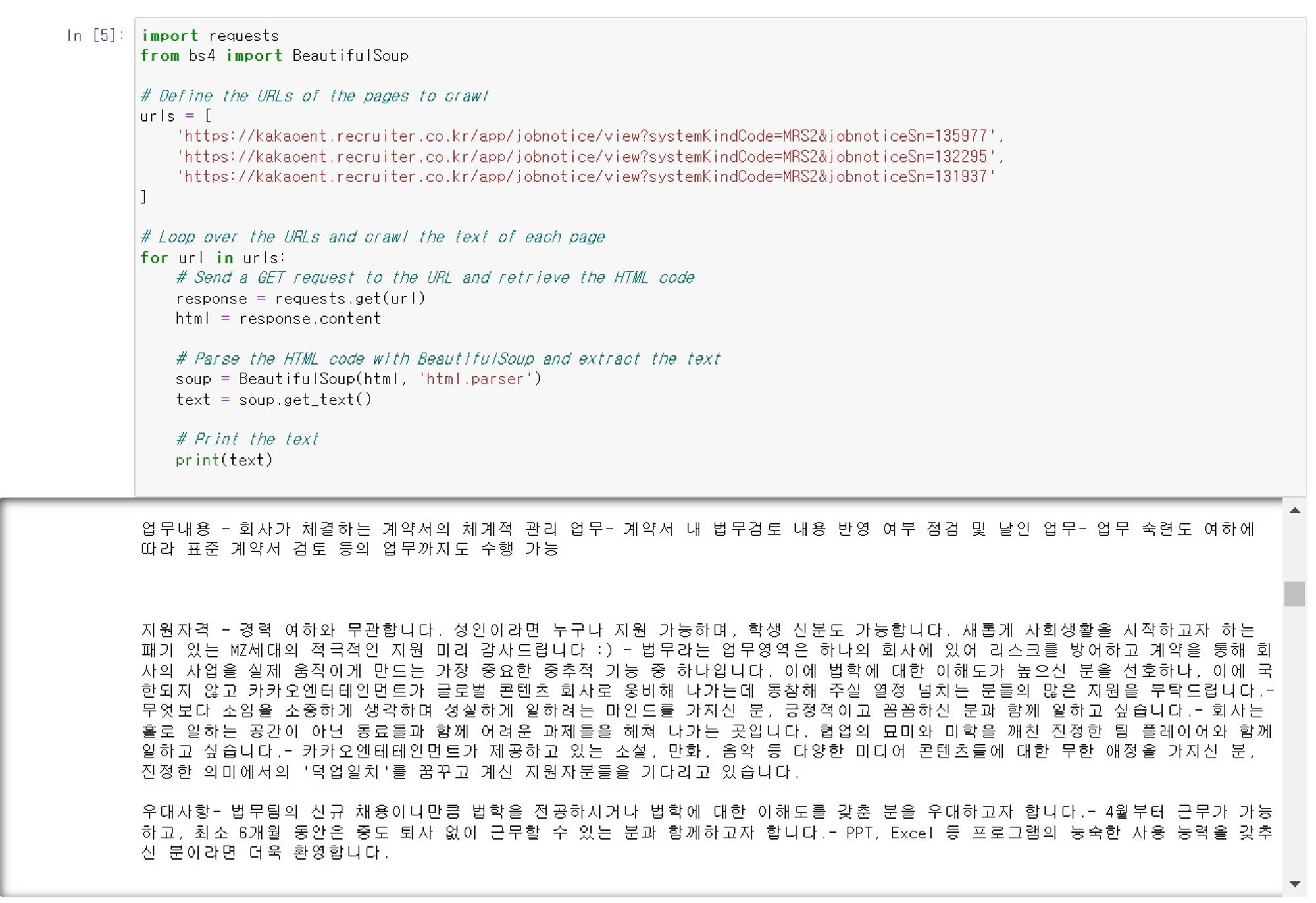Place cursor on 'import requests' line
Screen dimensions: 1316x903
tap(210, 36)
